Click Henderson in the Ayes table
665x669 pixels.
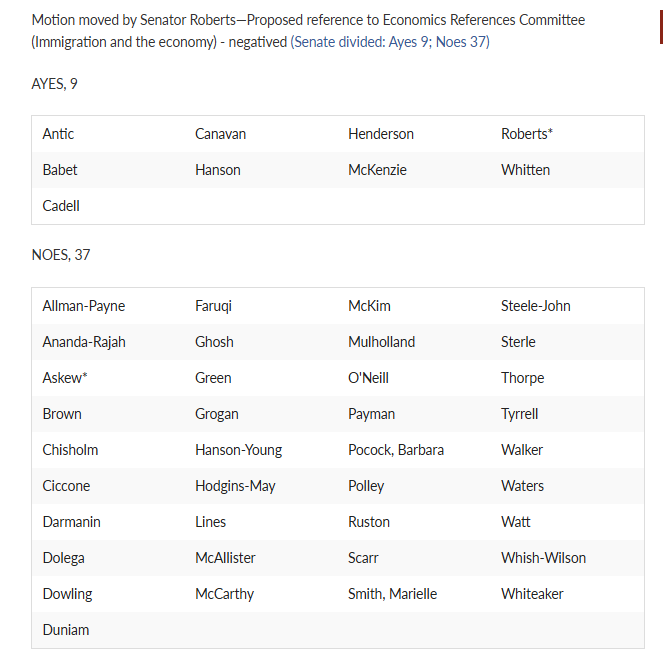pyautogui.click(x=381, y=134)
